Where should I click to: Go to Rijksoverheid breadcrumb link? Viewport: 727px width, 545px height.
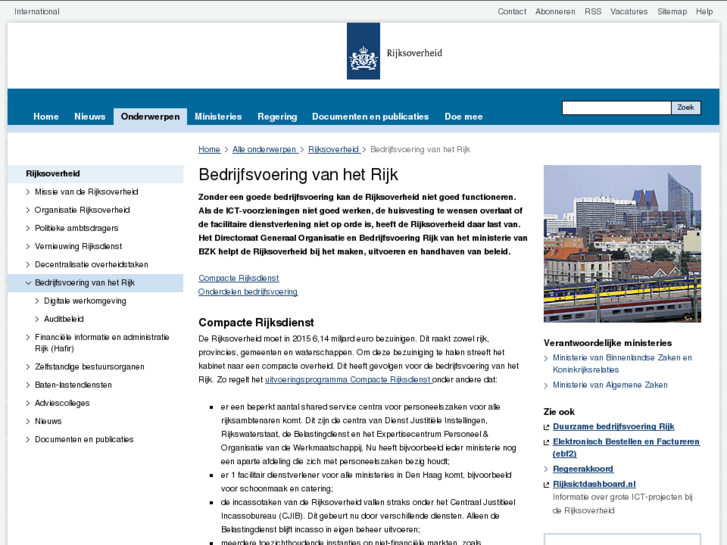[333, 149]
